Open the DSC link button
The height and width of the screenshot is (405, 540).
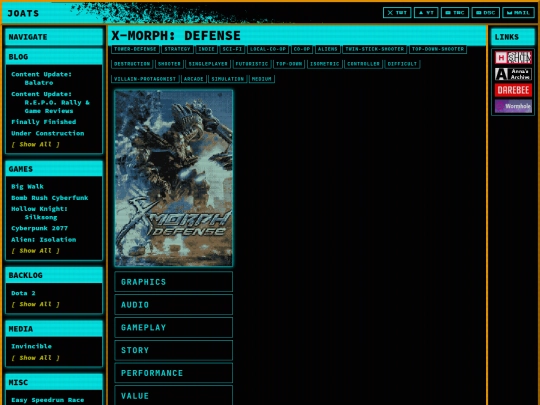point(485,13)
